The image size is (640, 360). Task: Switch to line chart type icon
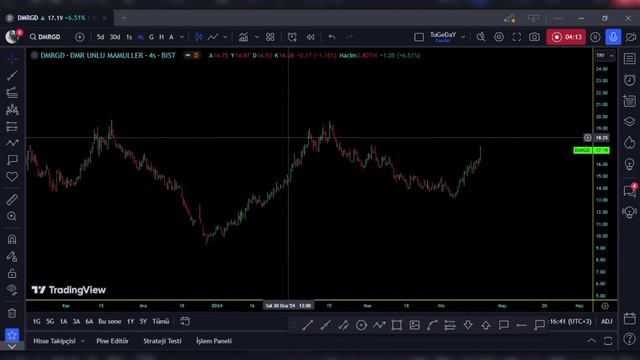[213, 37]
